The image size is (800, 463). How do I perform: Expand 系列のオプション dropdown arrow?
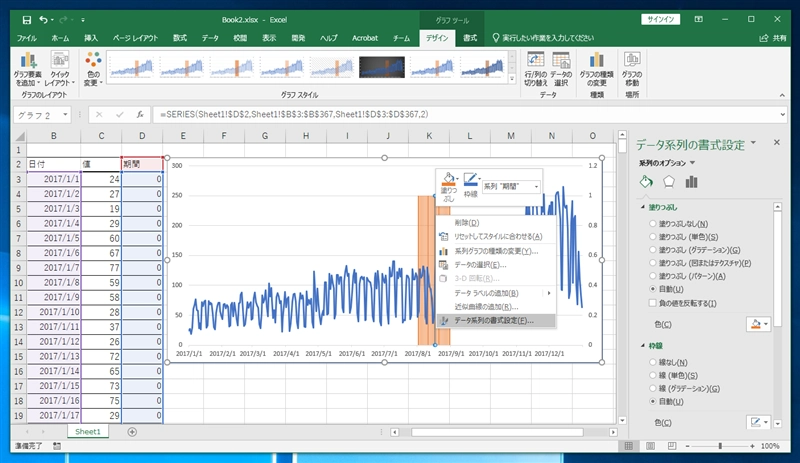point(692,163)
